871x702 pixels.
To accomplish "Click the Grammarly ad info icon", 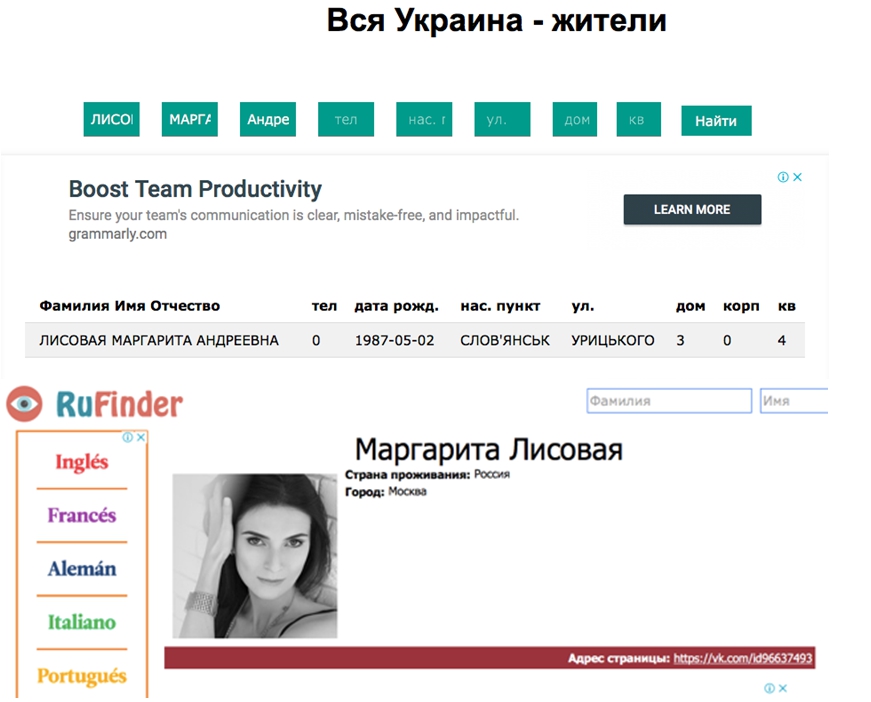I will tap(784, 177).
